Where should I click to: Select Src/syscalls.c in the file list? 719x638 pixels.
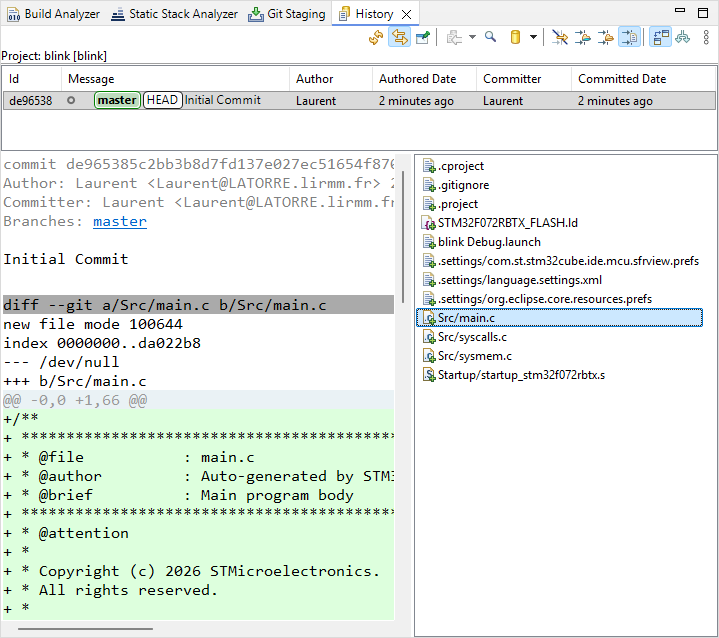pos(472,337)
